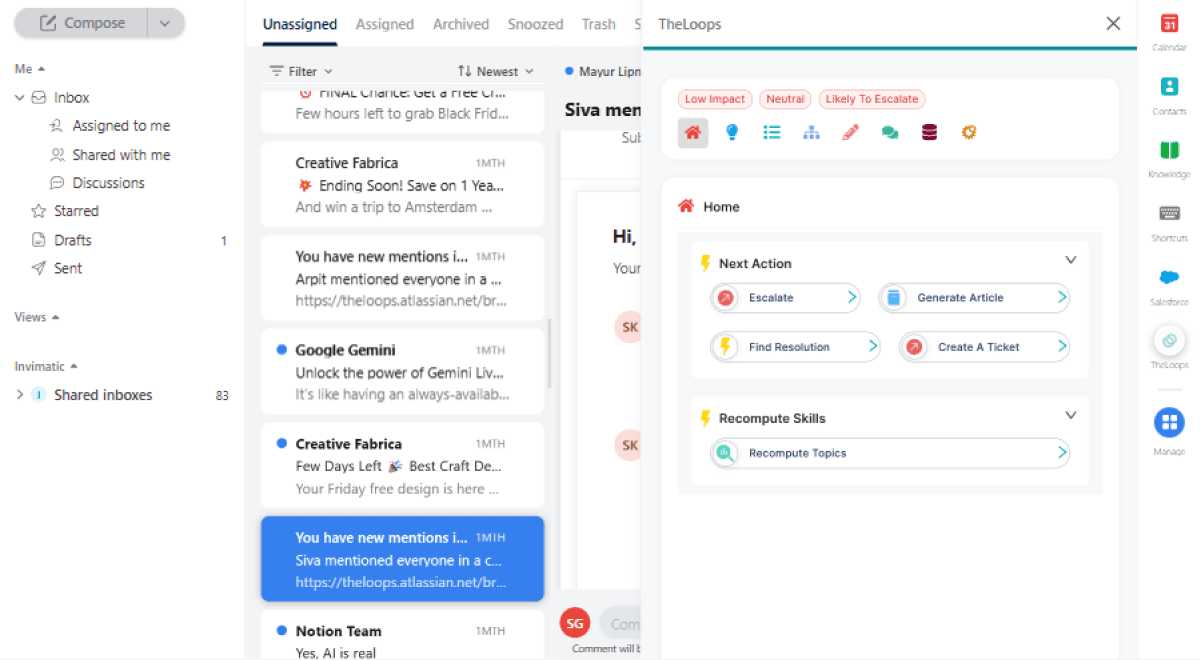
Task: Select 'Siva mentioned everyone' email
Action: coord(402,559)
